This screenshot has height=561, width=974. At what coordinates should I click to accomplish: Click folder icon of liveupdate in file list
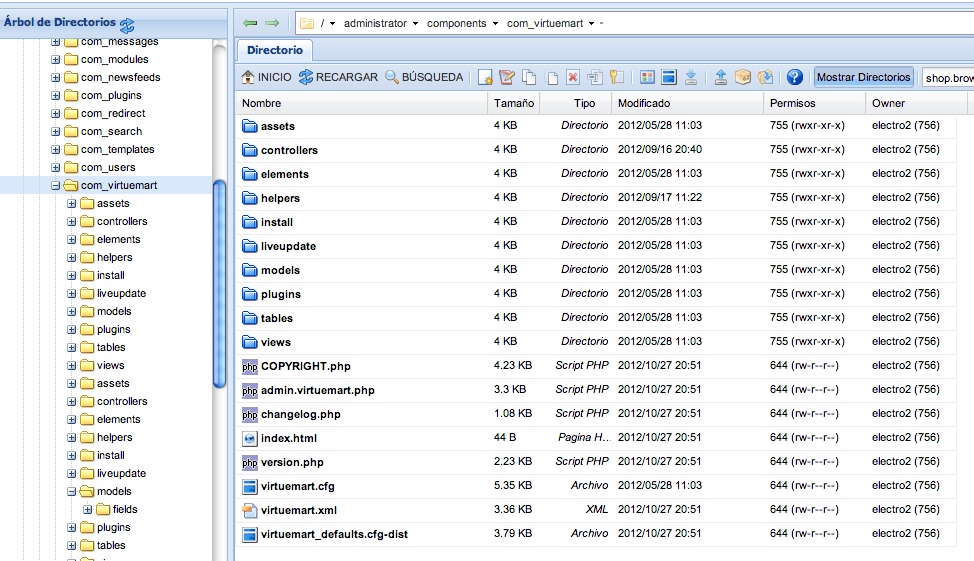tap(250, 246)
